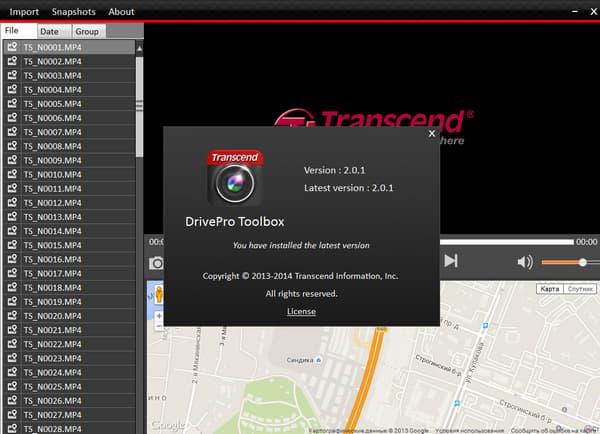Click the video icon beside TS_N0017.MP4

(12, 273)
